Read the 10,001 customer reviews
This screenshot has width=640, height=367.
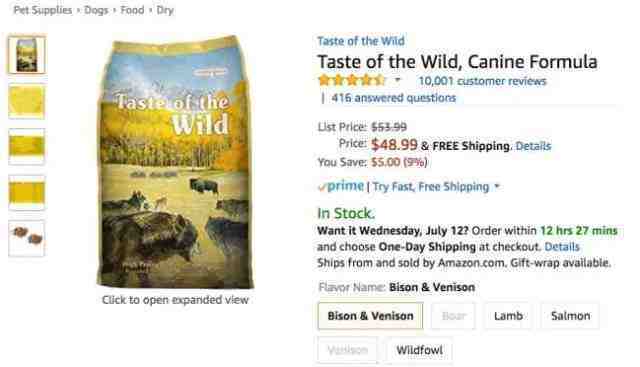(x=482, y=81)
